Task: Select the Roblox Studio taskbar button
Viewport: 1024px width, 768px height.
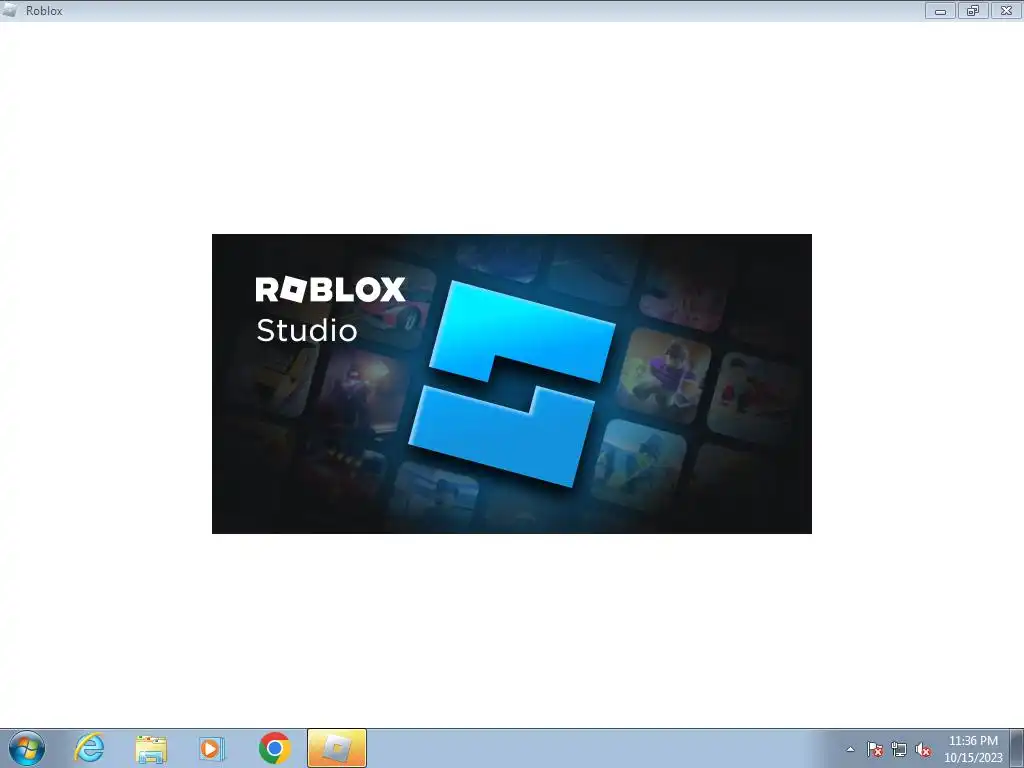Action: click(336, 748)
